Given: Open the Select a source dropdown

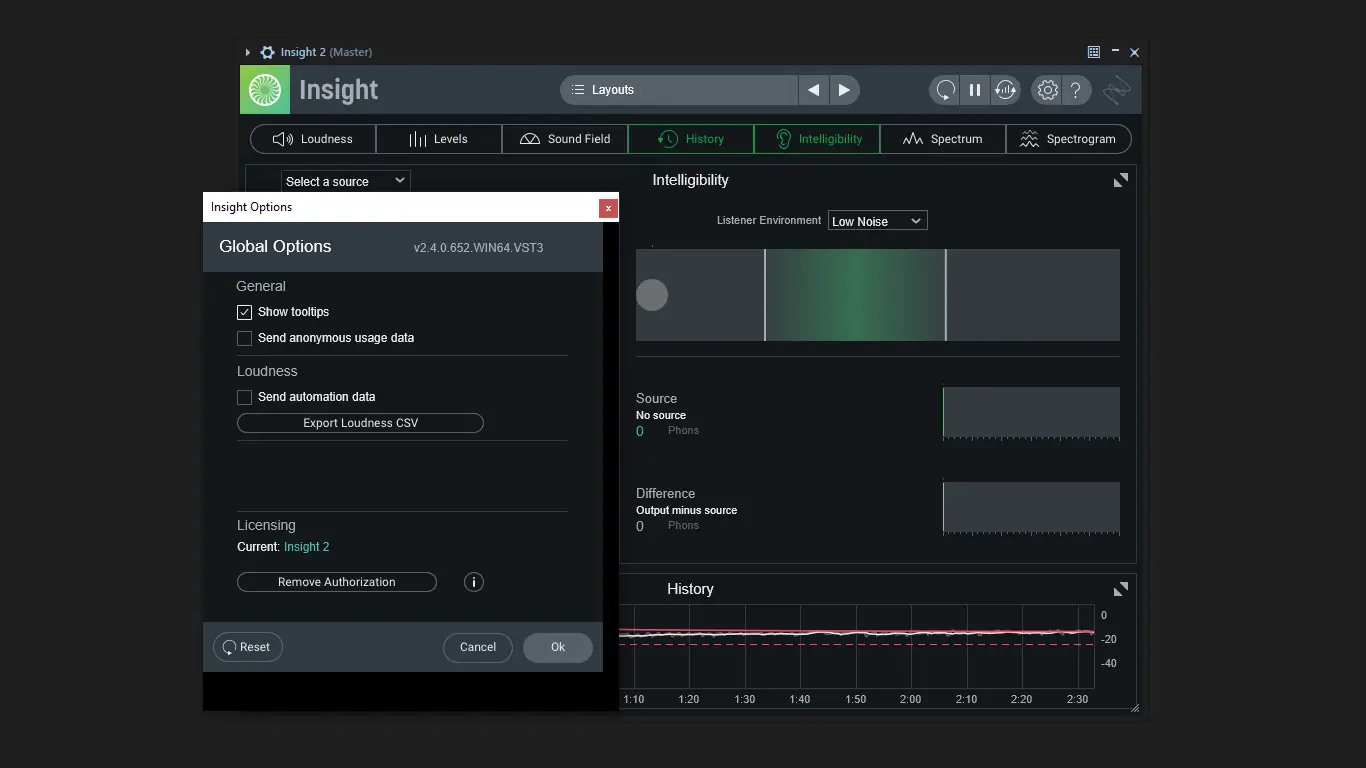Looking at the screenshot, I should (345, 181).
